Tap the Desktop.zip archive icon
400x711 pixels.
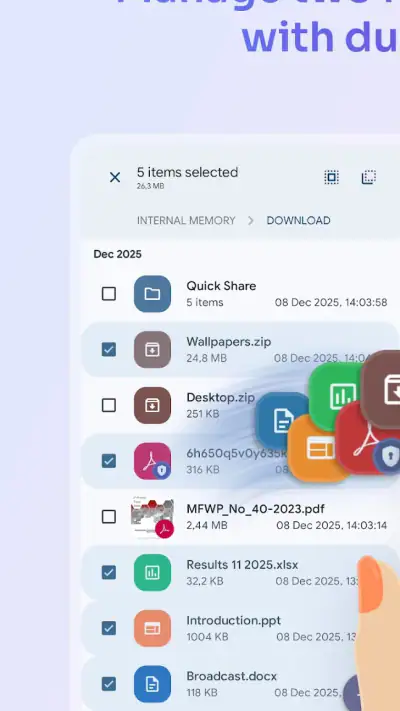[x=152, y=405]
